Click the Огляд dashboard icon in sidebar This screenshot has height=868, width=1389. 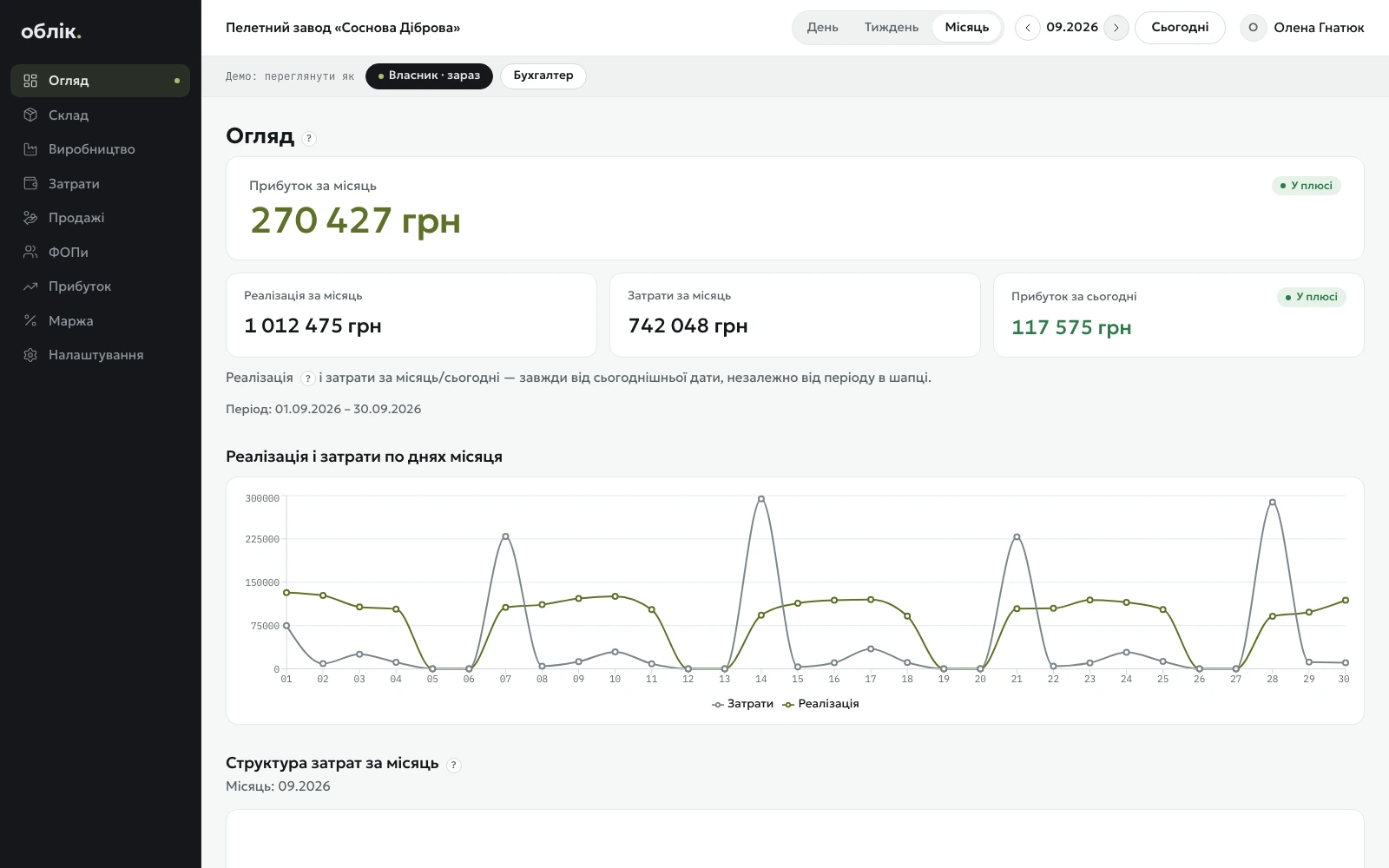[x=30, y=81]
